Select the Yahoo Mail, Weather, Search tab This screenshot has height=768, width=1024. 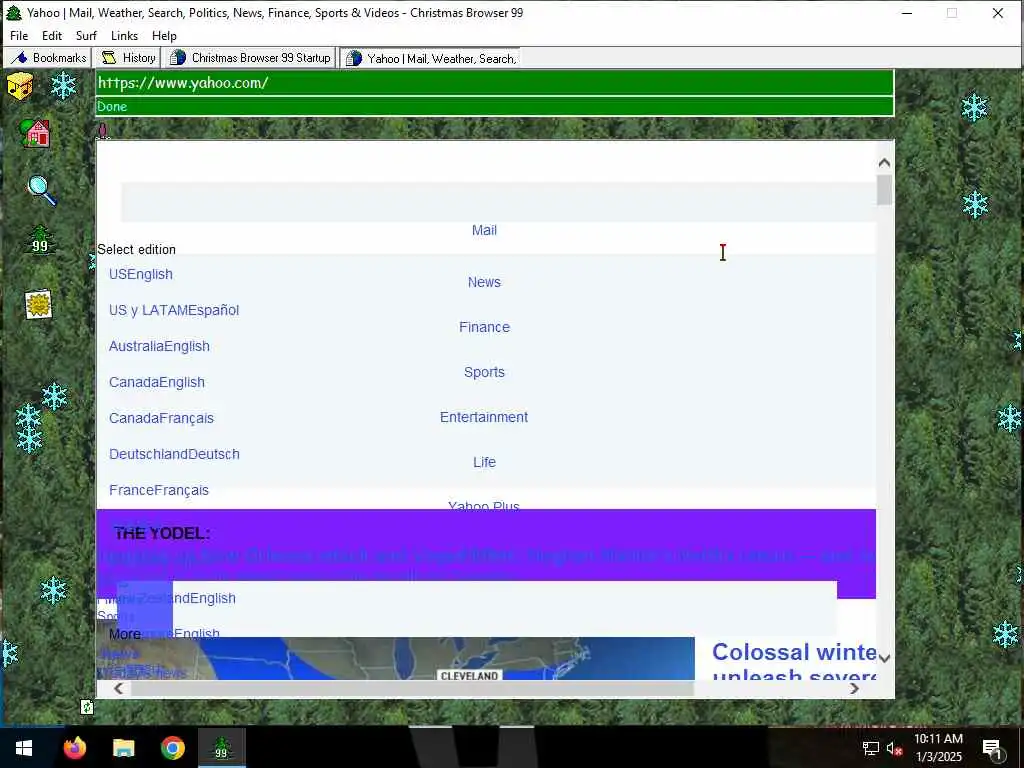(430, 58)
